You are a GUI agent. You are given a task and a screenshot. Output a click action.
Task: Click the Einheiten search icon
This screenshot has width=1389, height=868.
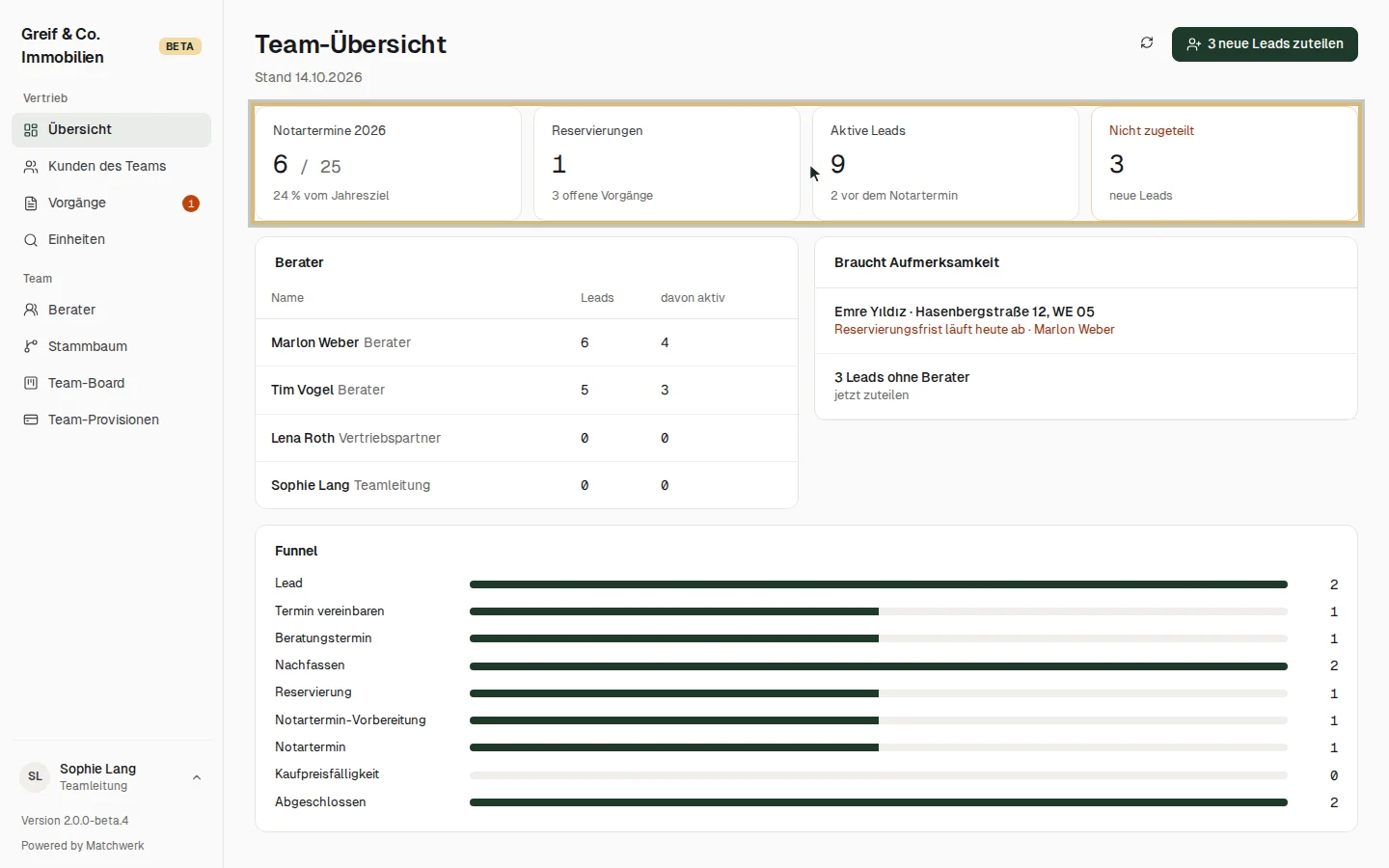point(31,240)
